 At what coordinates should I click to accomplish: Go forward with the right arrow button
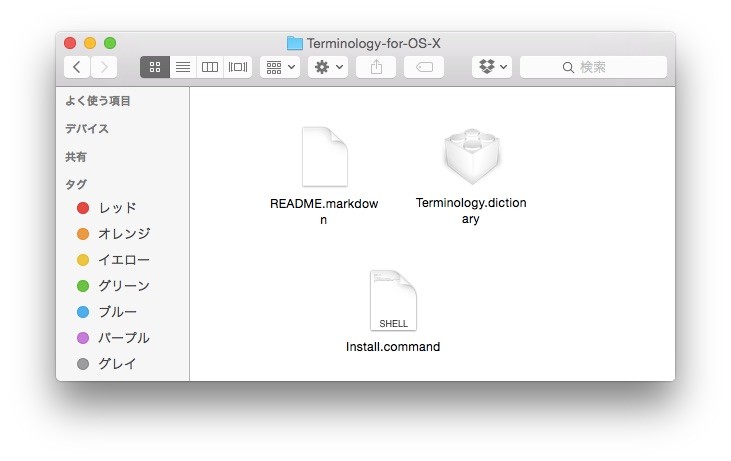coord(104,67)
